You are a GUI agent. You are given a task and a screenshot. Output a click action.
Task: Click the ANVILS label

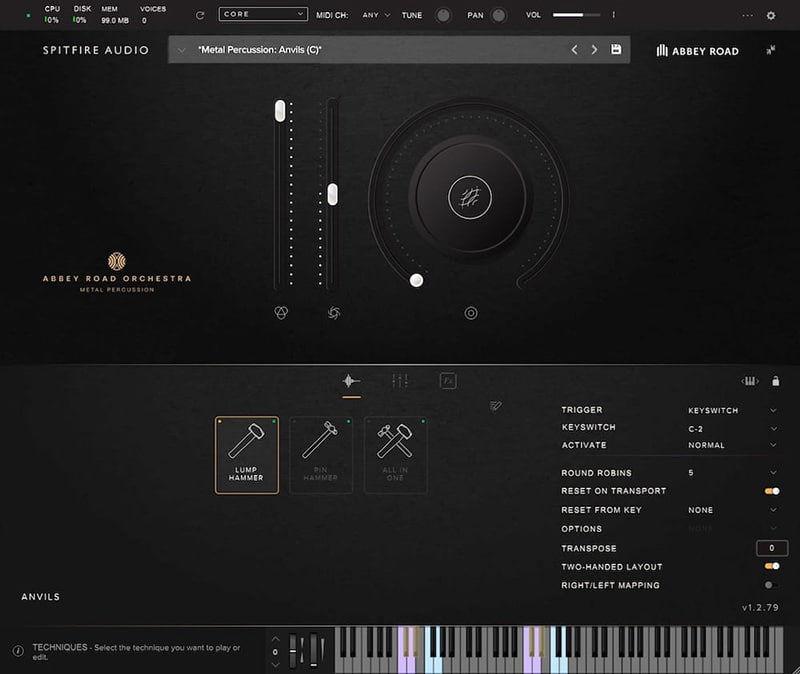click(41, 596)
